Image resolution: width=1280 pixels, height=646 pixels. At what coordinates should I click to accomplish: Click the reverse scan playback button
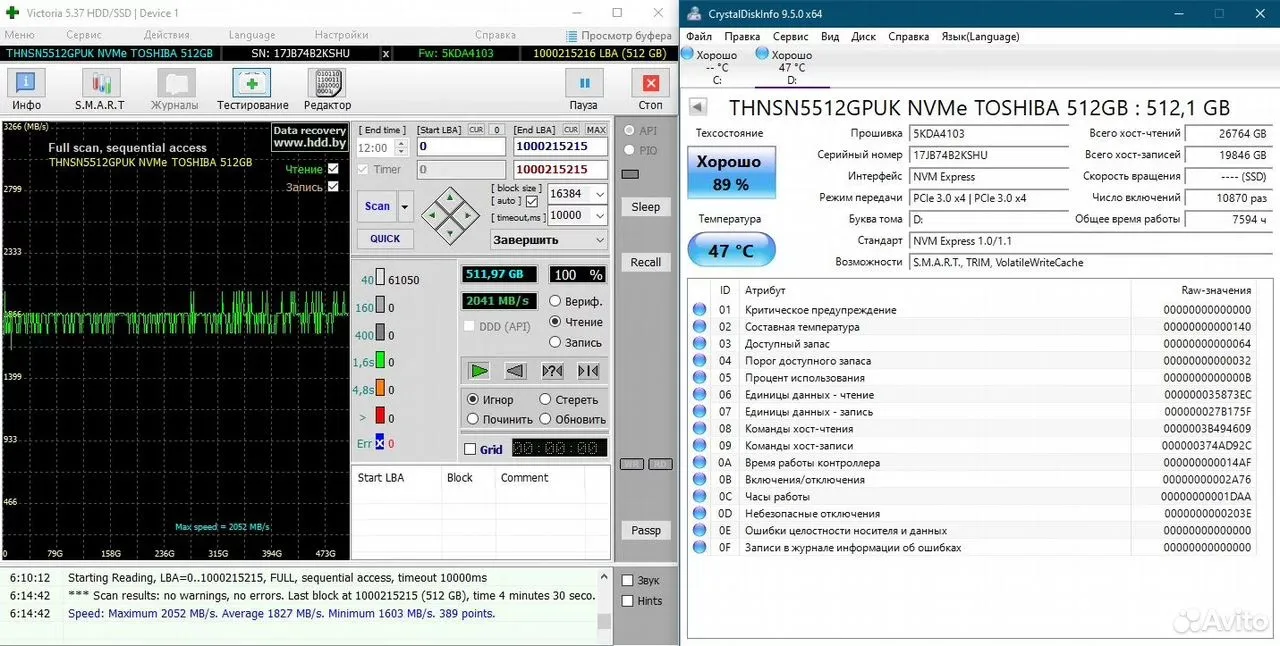click(515, 371)
